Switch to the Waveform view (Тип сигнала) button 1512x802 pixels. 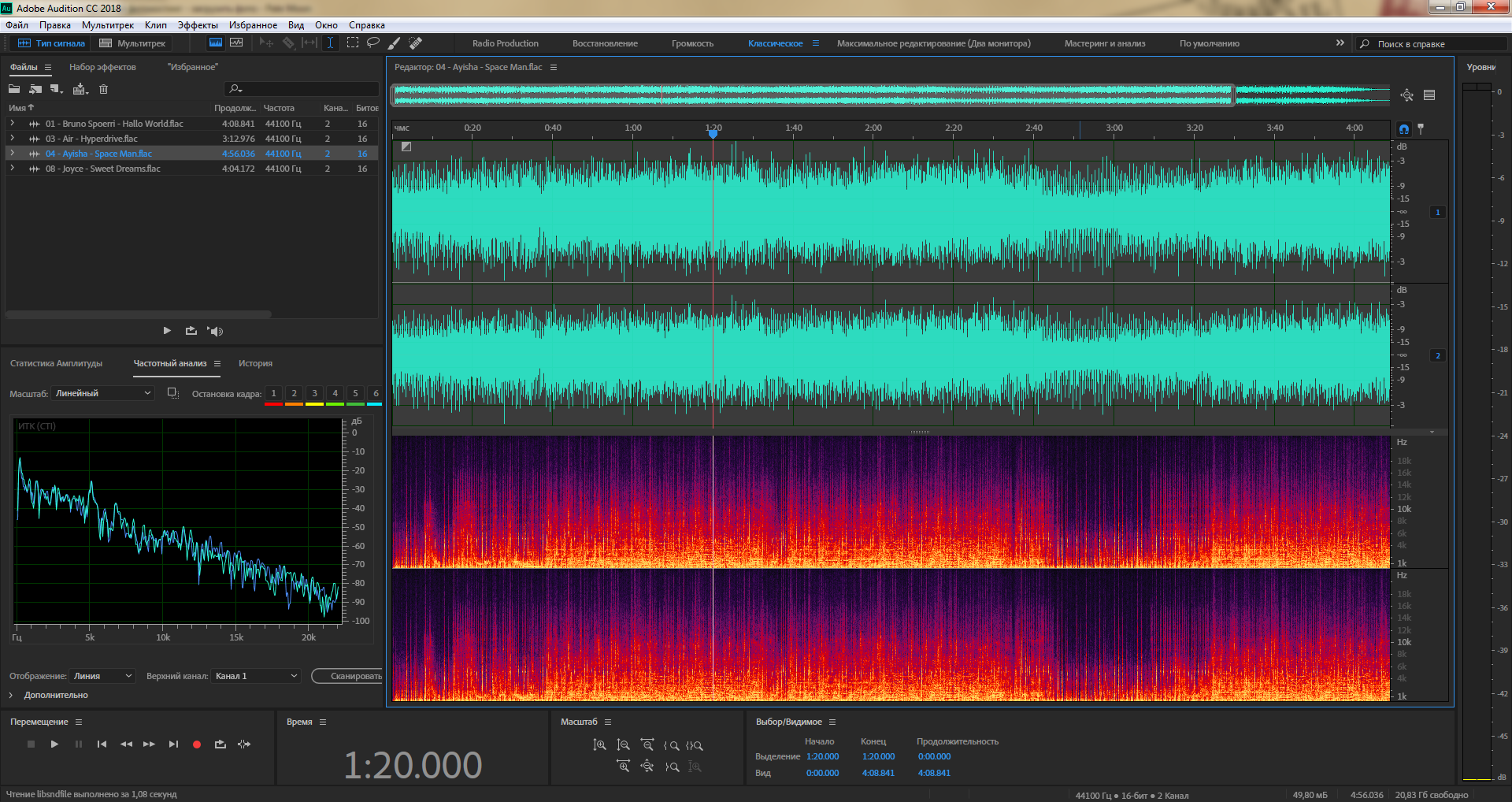click(x=51, y=43)
